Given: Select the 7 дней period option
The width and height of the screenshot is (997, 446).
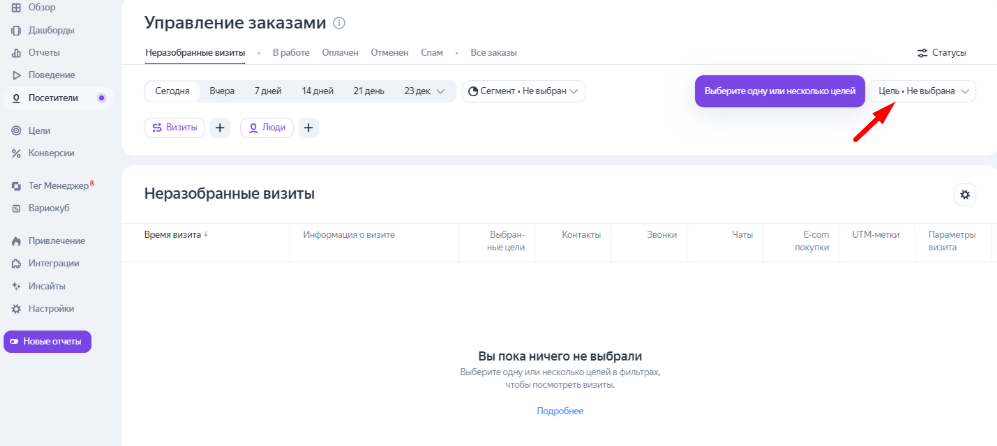Looking at the screenshot, I should click(x=268, y=91).
